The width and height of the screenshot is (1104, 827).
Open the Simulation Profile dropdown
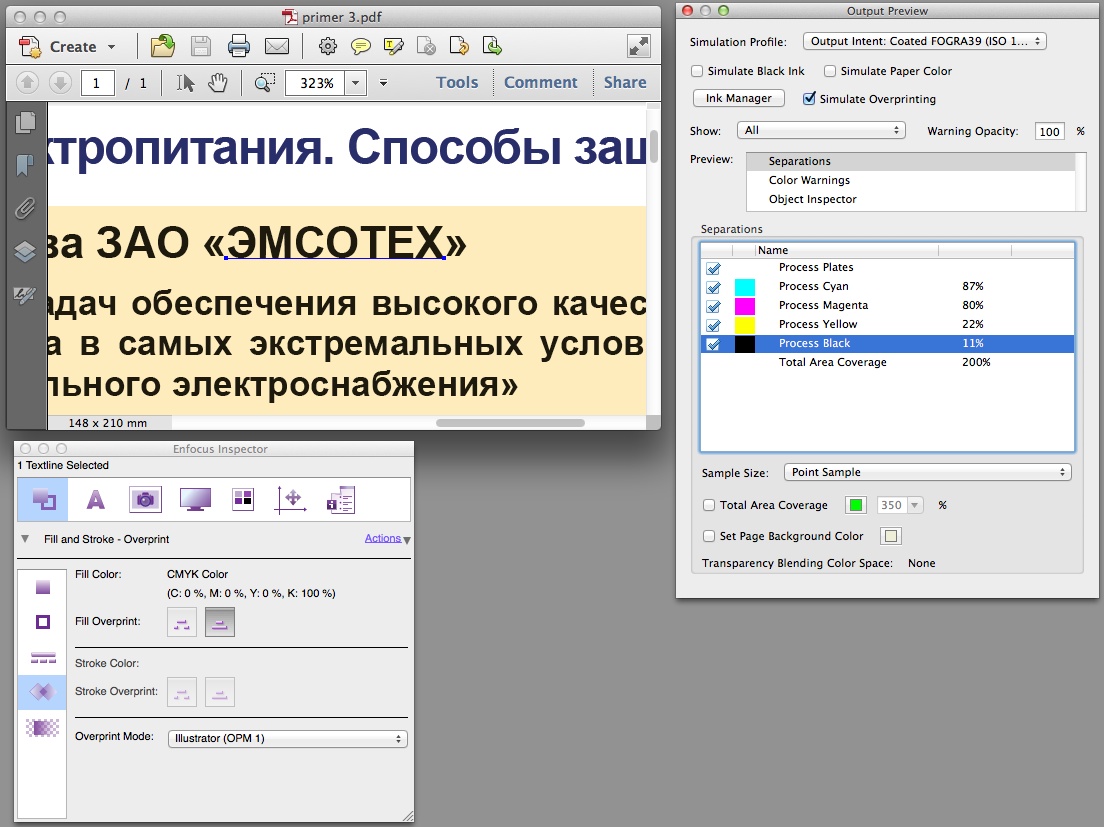[924, 42]
